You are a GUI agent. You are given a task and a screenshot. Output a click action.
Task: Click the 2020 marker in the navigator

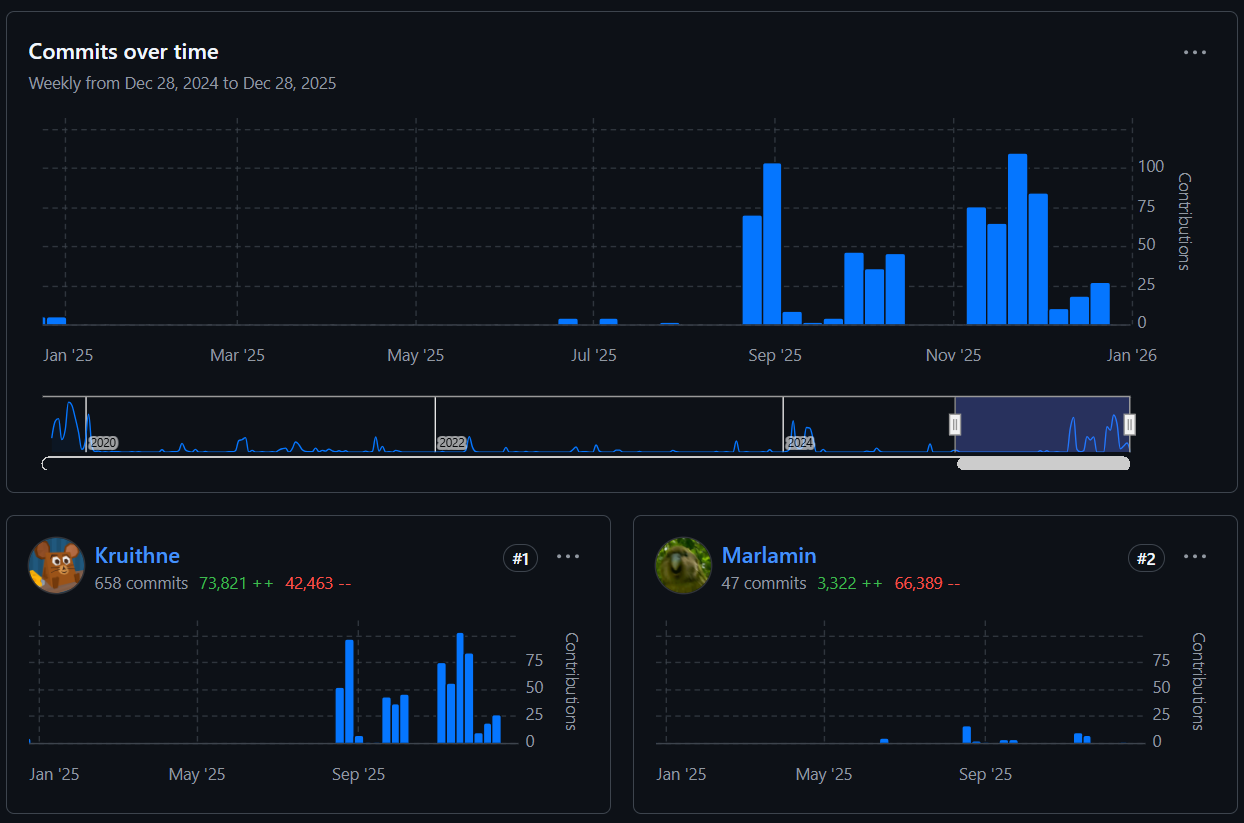[103, 442]
